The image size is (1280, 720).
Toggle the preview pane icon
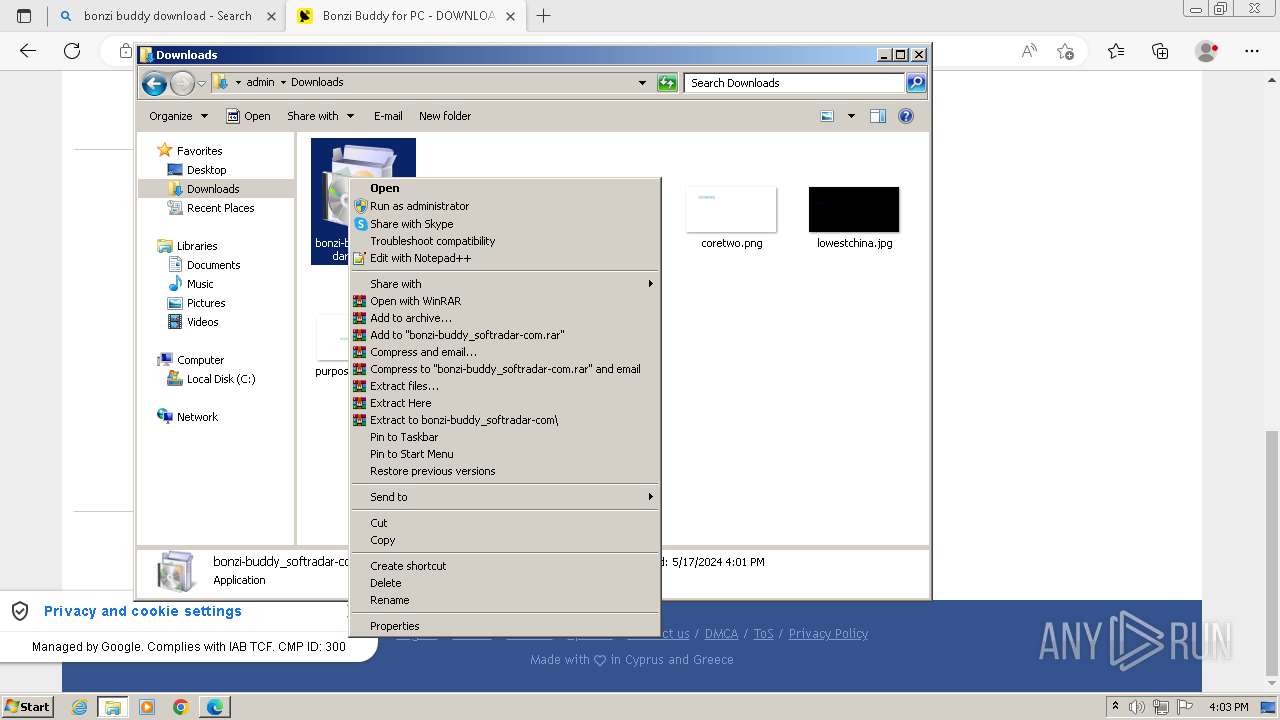(878, 116)
